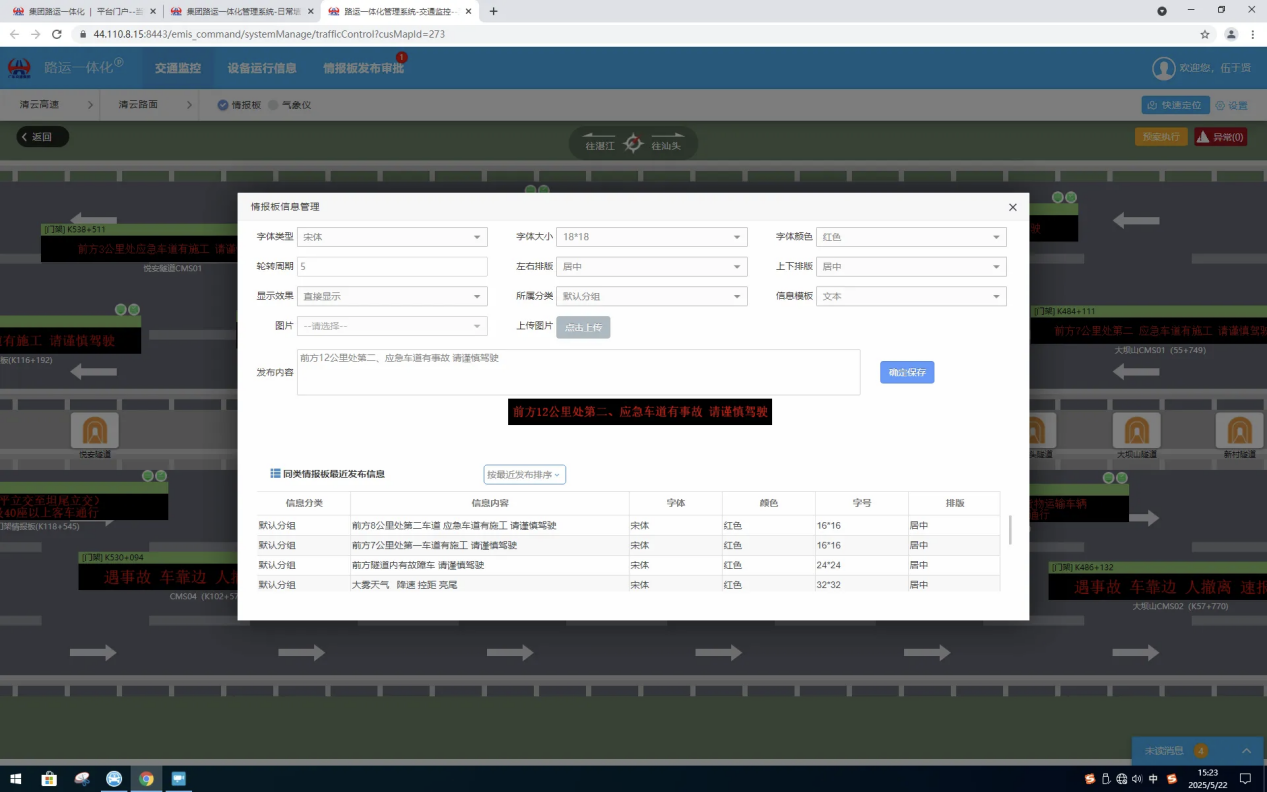
Task: Click the 快速定位 locate button
Action: pos(1176,105)
